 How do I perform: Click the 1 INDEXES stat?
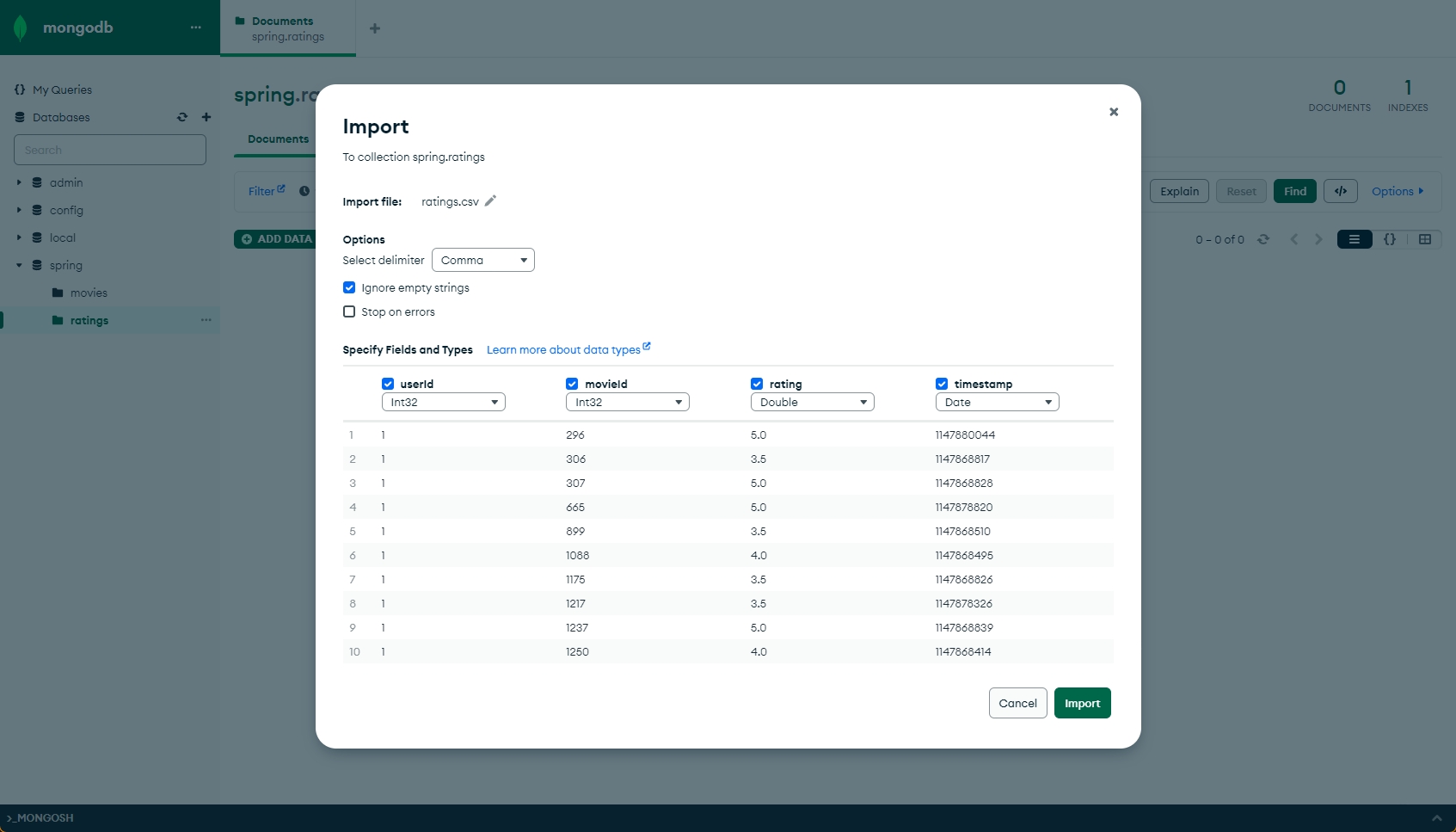tap(1408, 96)
